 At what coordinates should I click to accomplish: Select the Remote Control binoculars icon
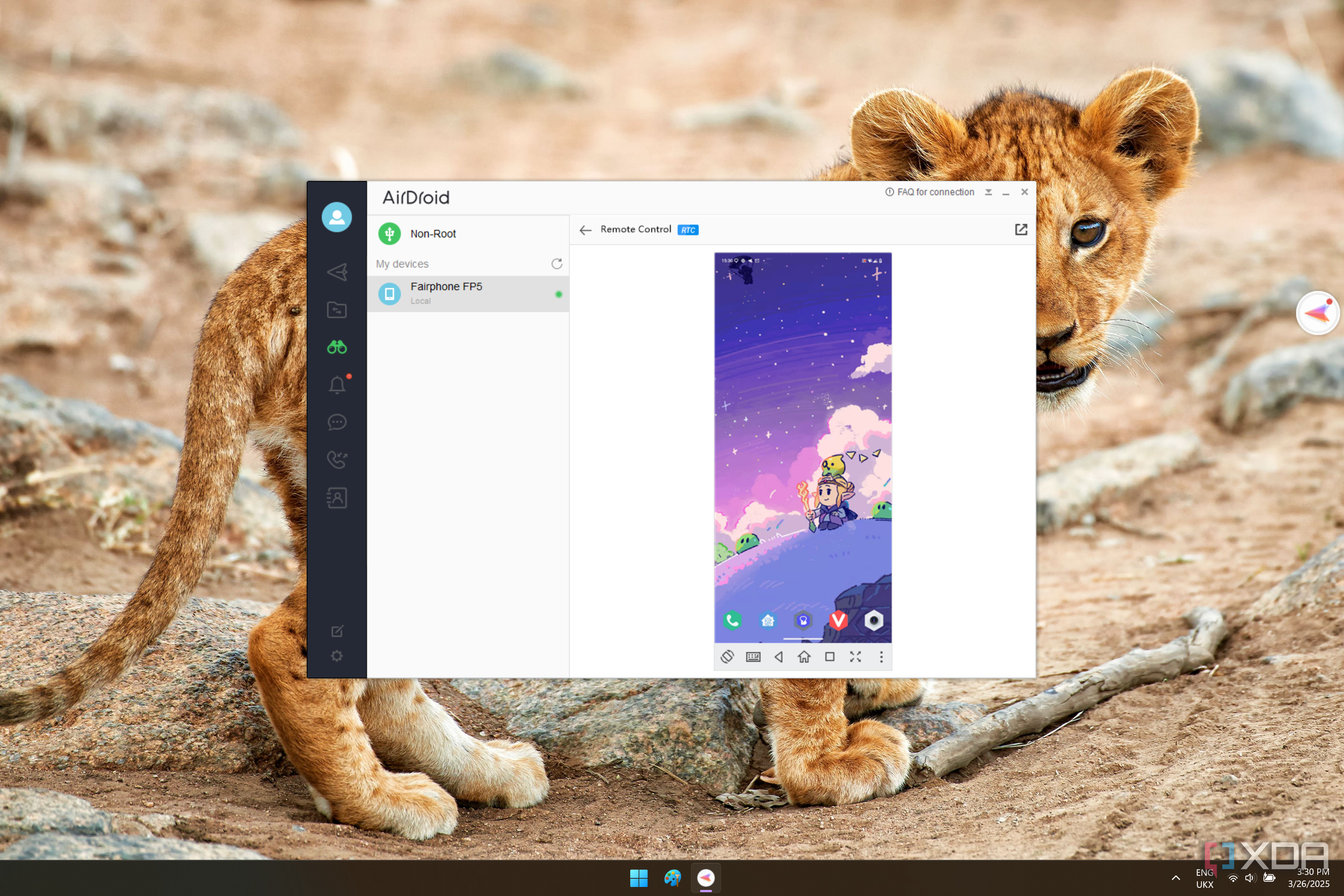[336, 347]
